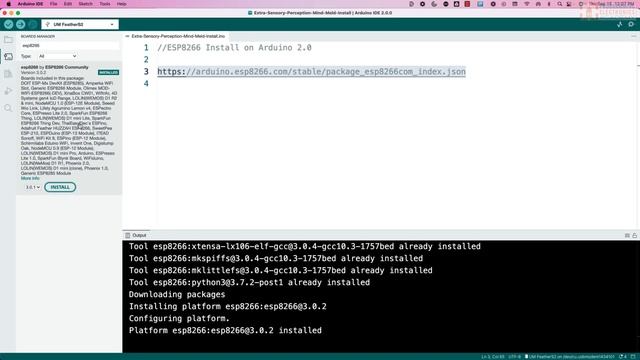The width and height of the screenshot is (640, 360).
Task: Open the Tools menu
Action: point(105,4)
